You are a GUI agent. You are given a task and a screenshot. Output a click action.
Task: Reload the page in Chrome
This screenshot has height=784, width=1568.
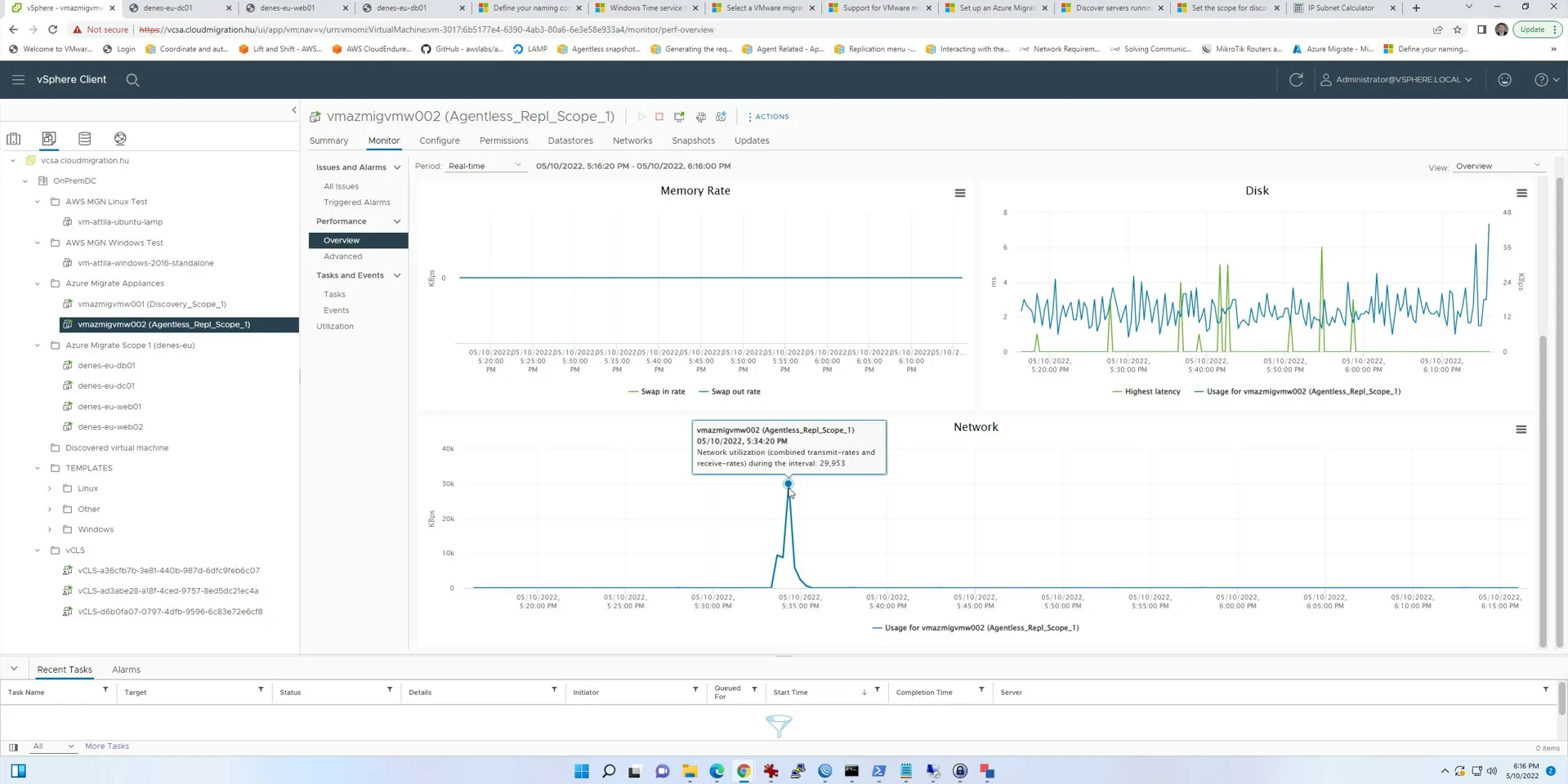(x=52, y=29)
